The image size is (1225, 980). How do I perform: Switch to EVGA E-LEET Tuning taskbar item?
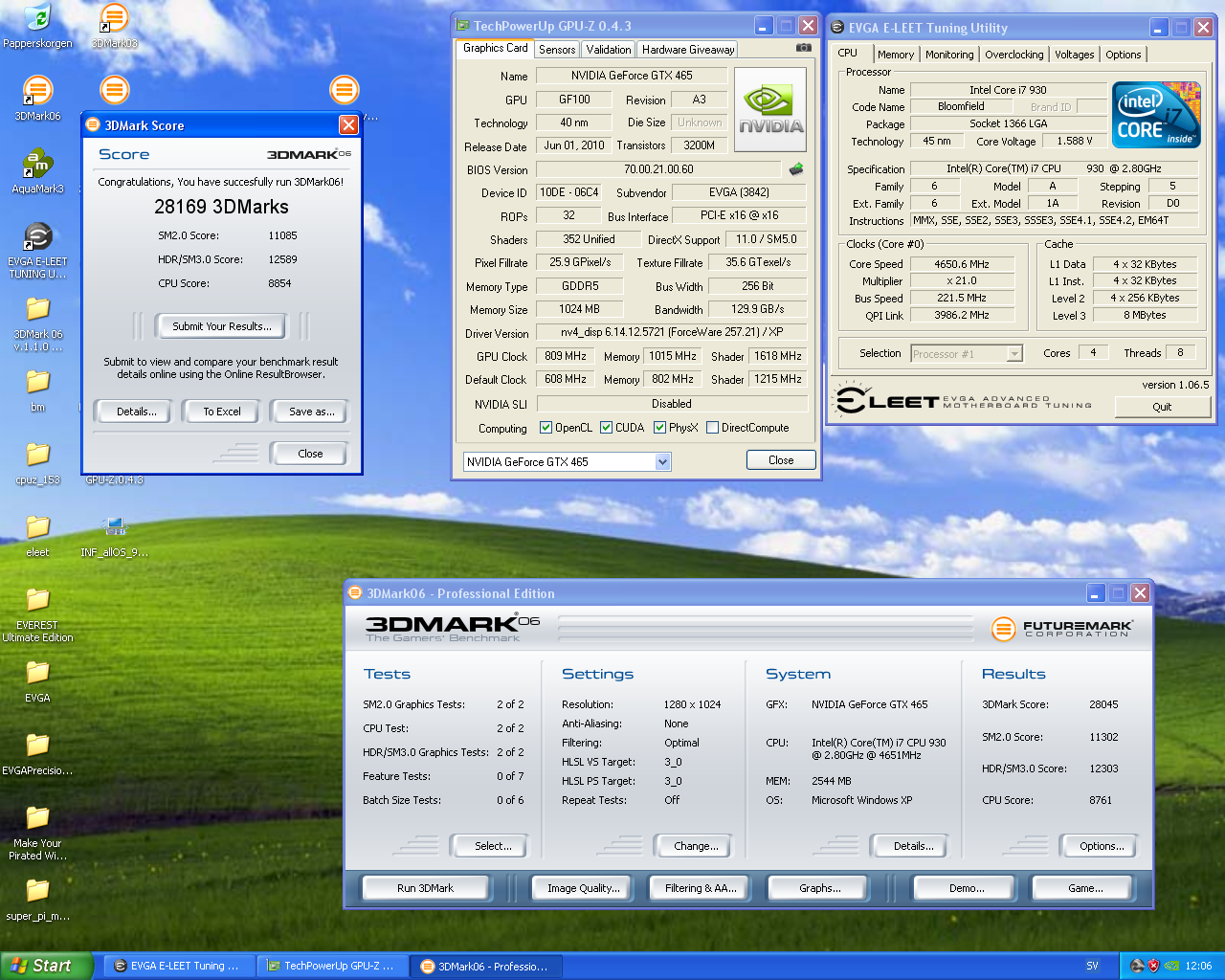[179, 966]
